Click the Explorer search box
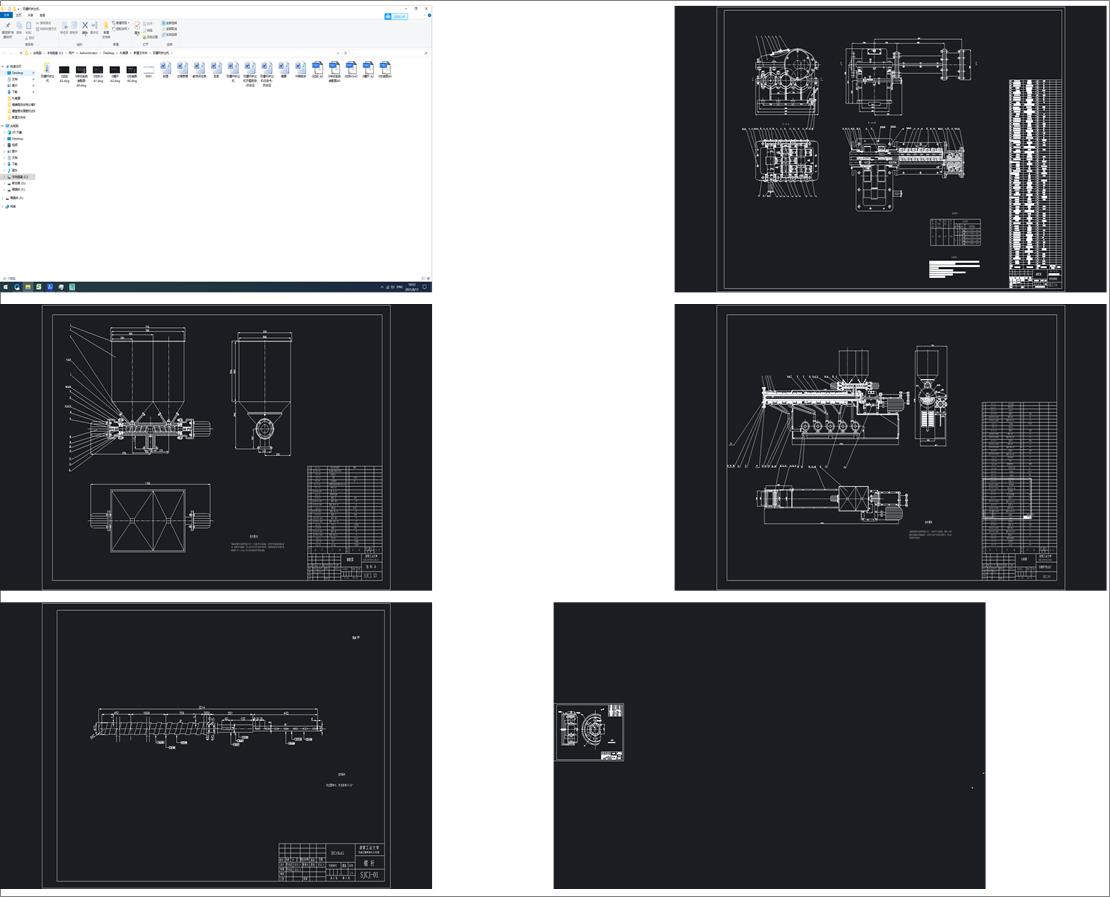Screen dimensions: 1110x897 tap(388, 53)
